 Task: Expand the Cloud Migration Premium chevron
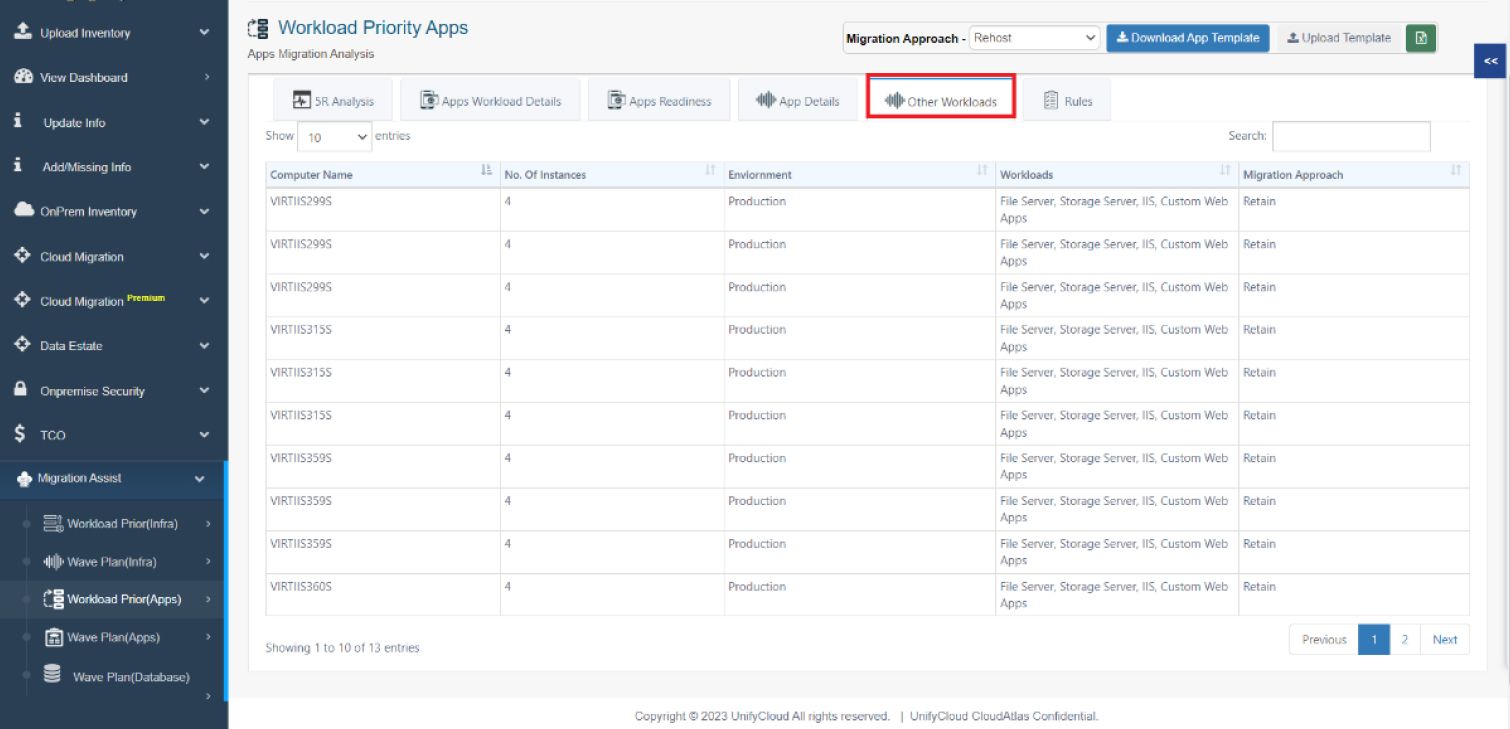coord(204,301)
